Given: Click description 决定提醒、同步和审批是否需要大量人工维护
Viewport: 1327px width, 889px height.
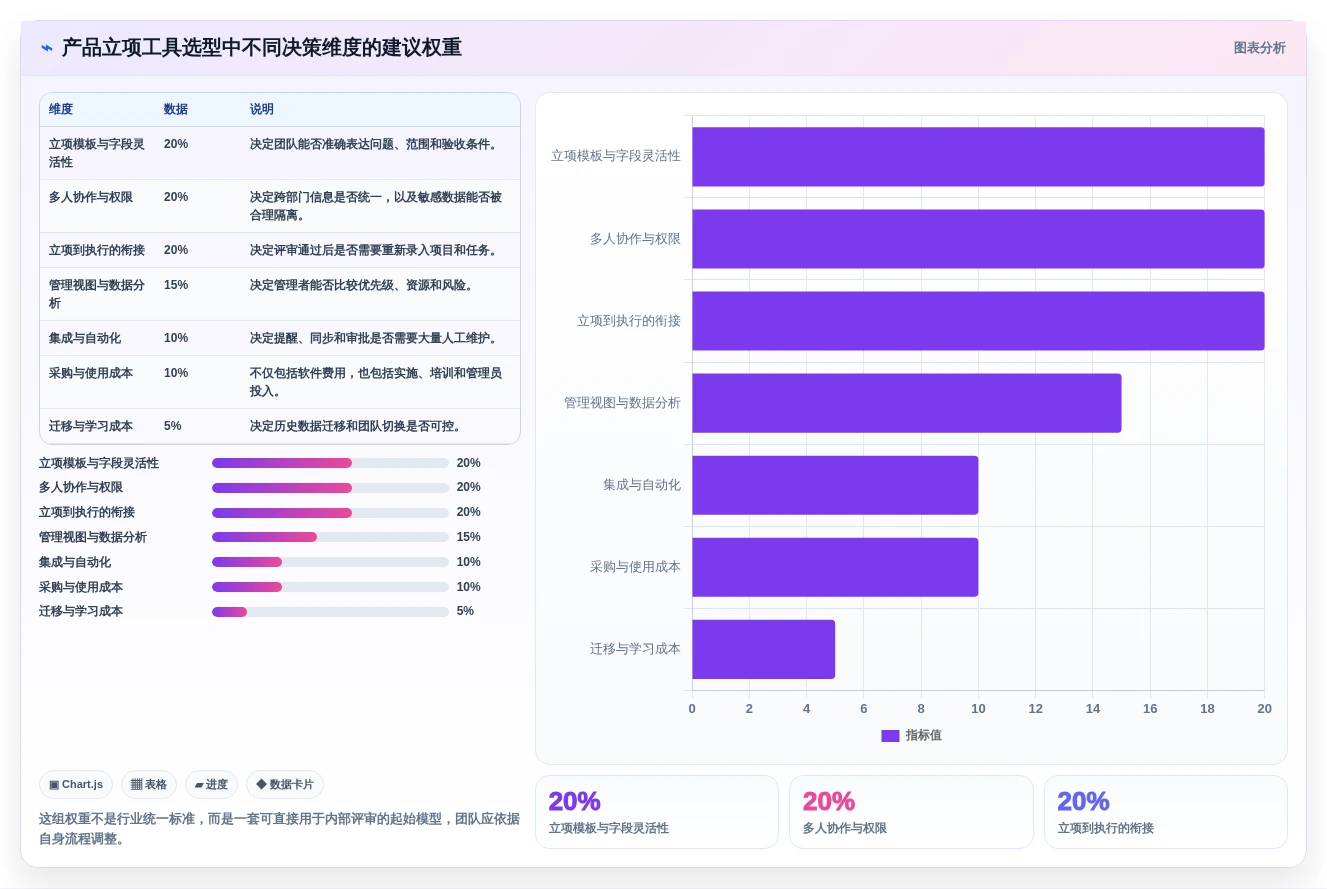Looking at the screenshot, I should 374,338.
